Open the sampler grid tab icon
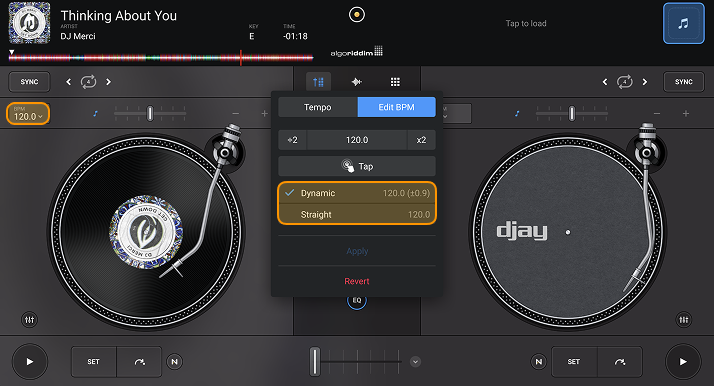 [395, 82]
